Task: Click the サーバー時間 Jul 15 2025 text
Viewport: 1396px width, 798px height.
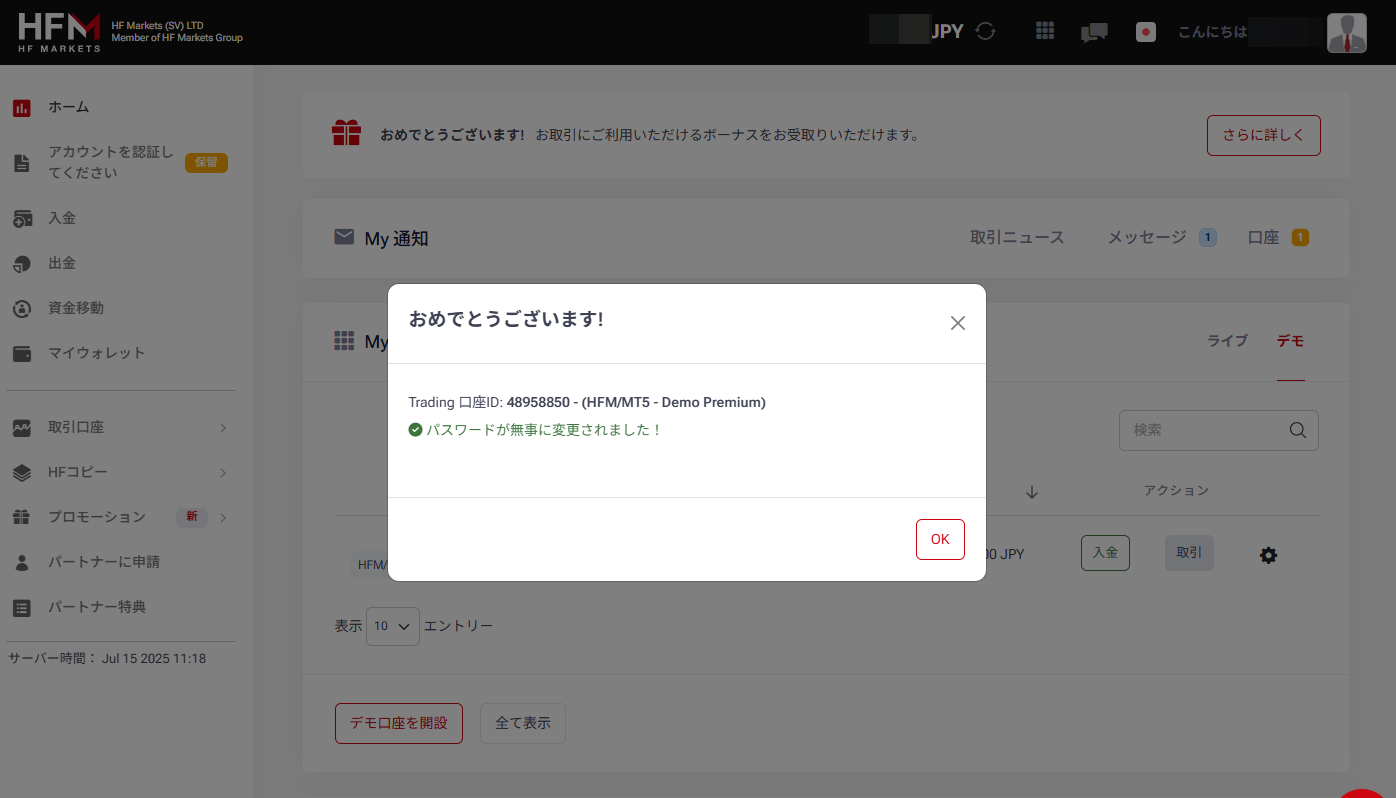Action: pos(107,658)
